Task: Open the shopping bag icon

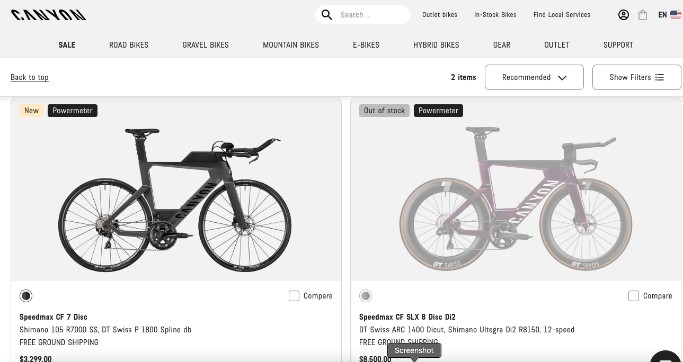Action: click(642, 15)
